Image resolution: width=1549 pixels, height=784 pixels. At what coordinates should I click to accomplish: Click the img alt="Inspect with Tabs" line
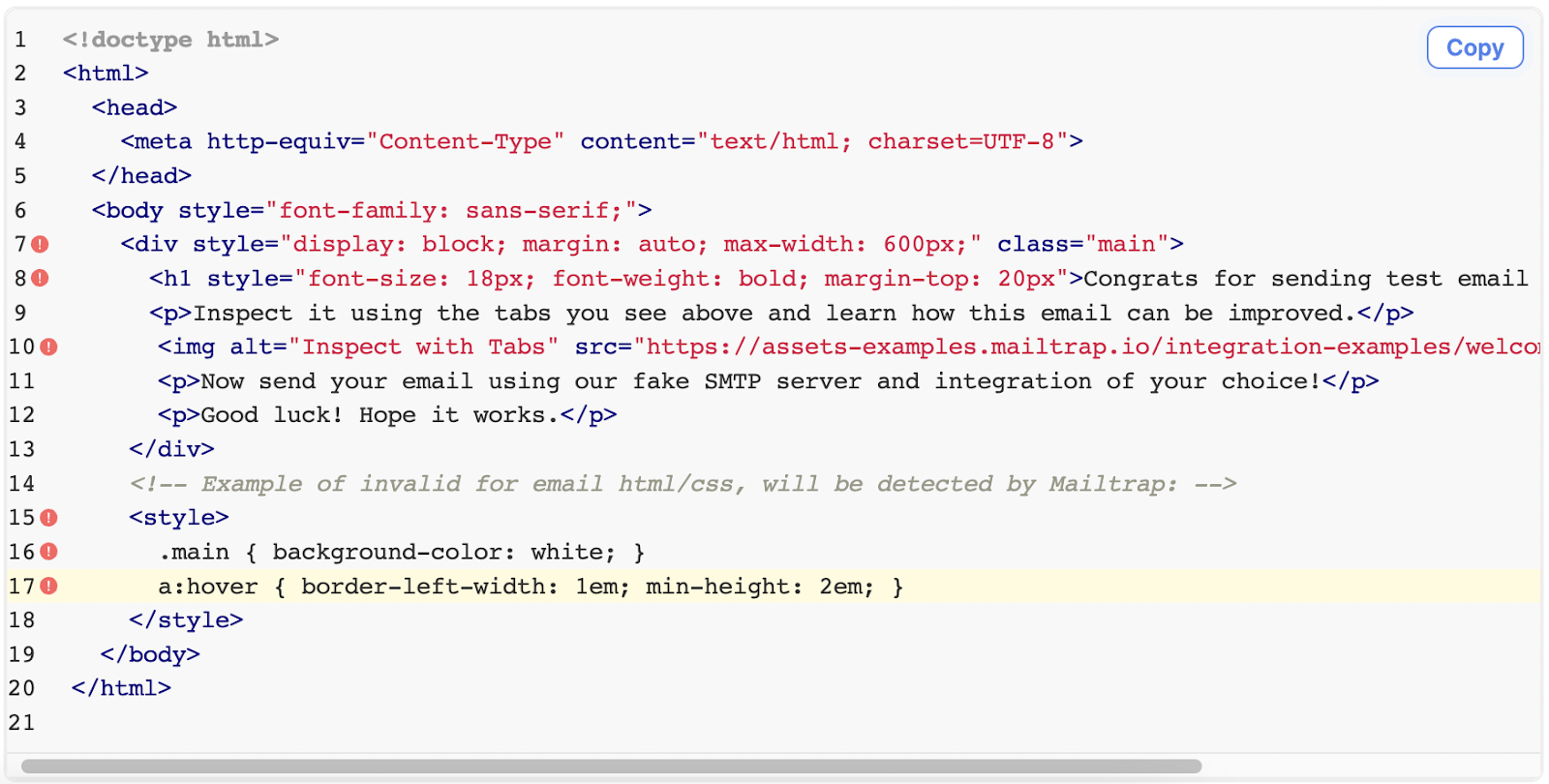[x=848, y=347]
